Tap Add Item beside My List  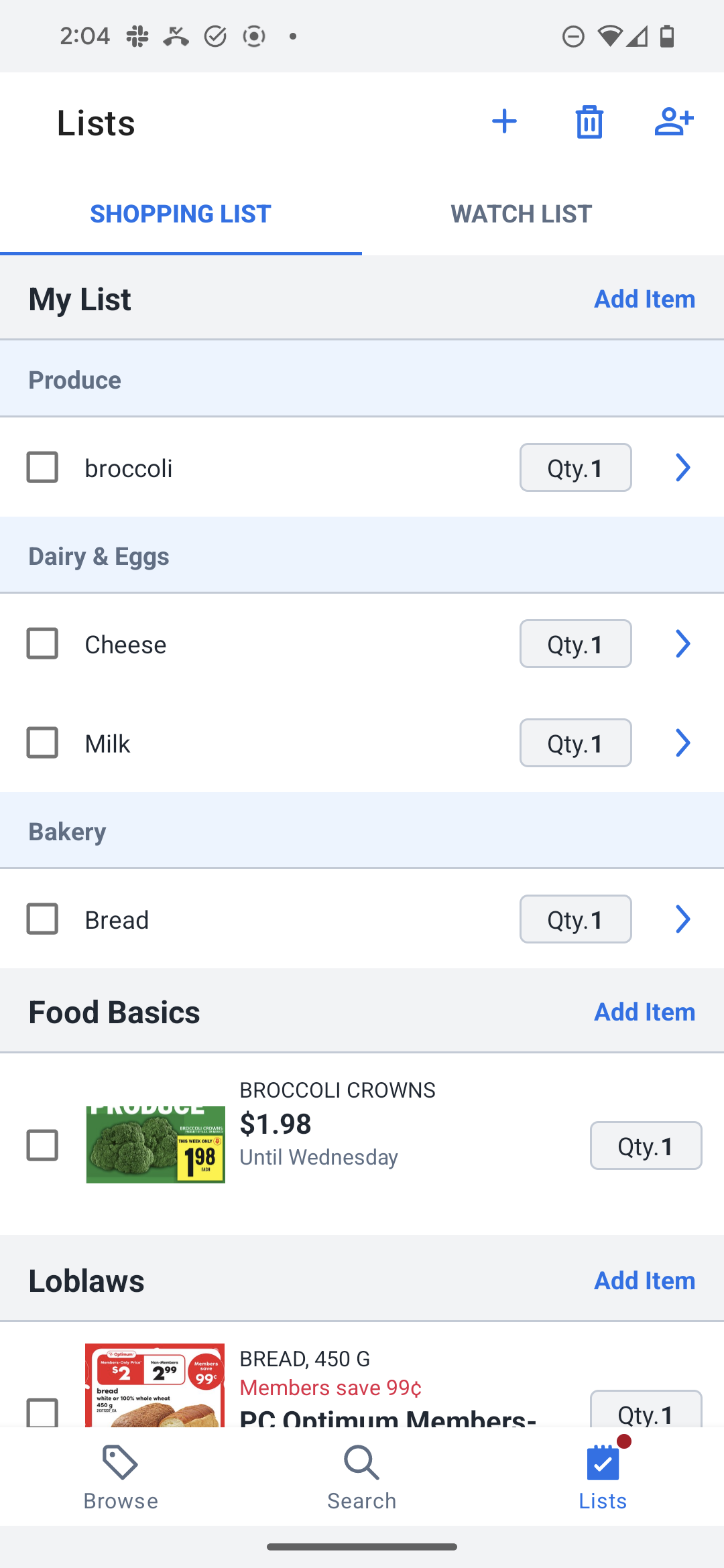pyautogui.click(x=645, y=299)
